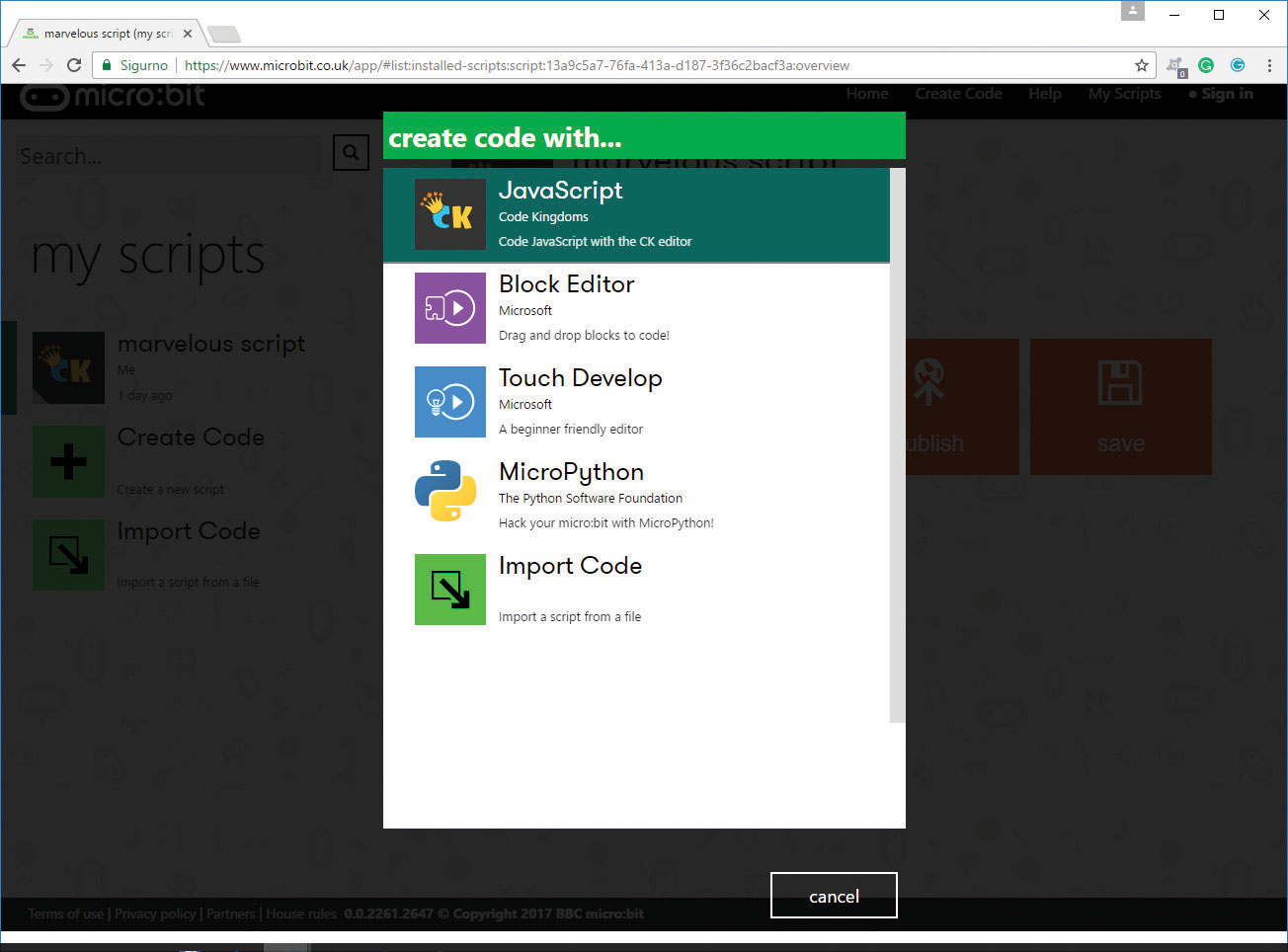Choose Import Code title in the dialog
Screen dimensions: 1288x952
571,566
